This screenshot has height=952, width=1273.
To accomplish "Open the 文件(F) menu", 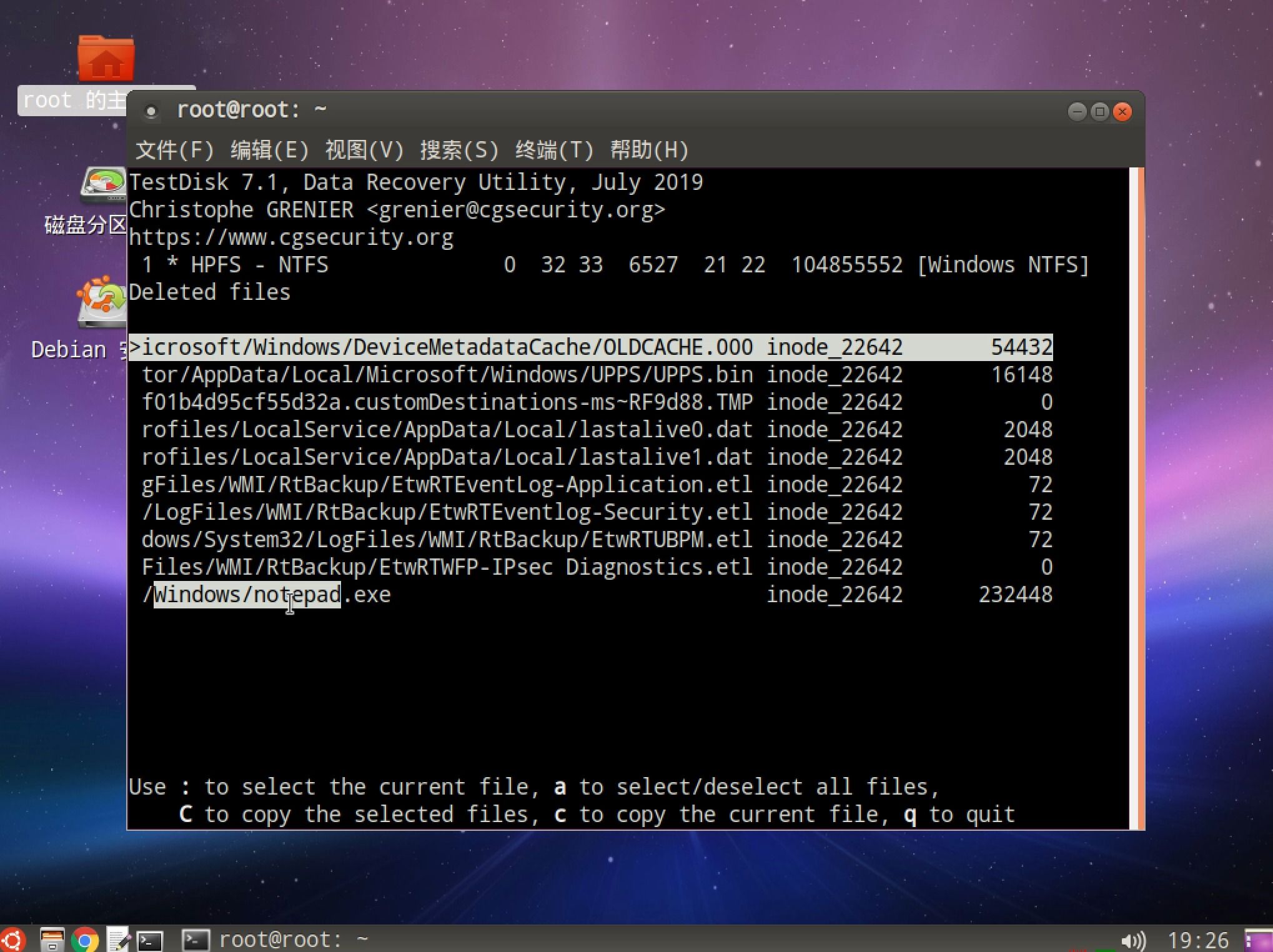I will 175,150.
